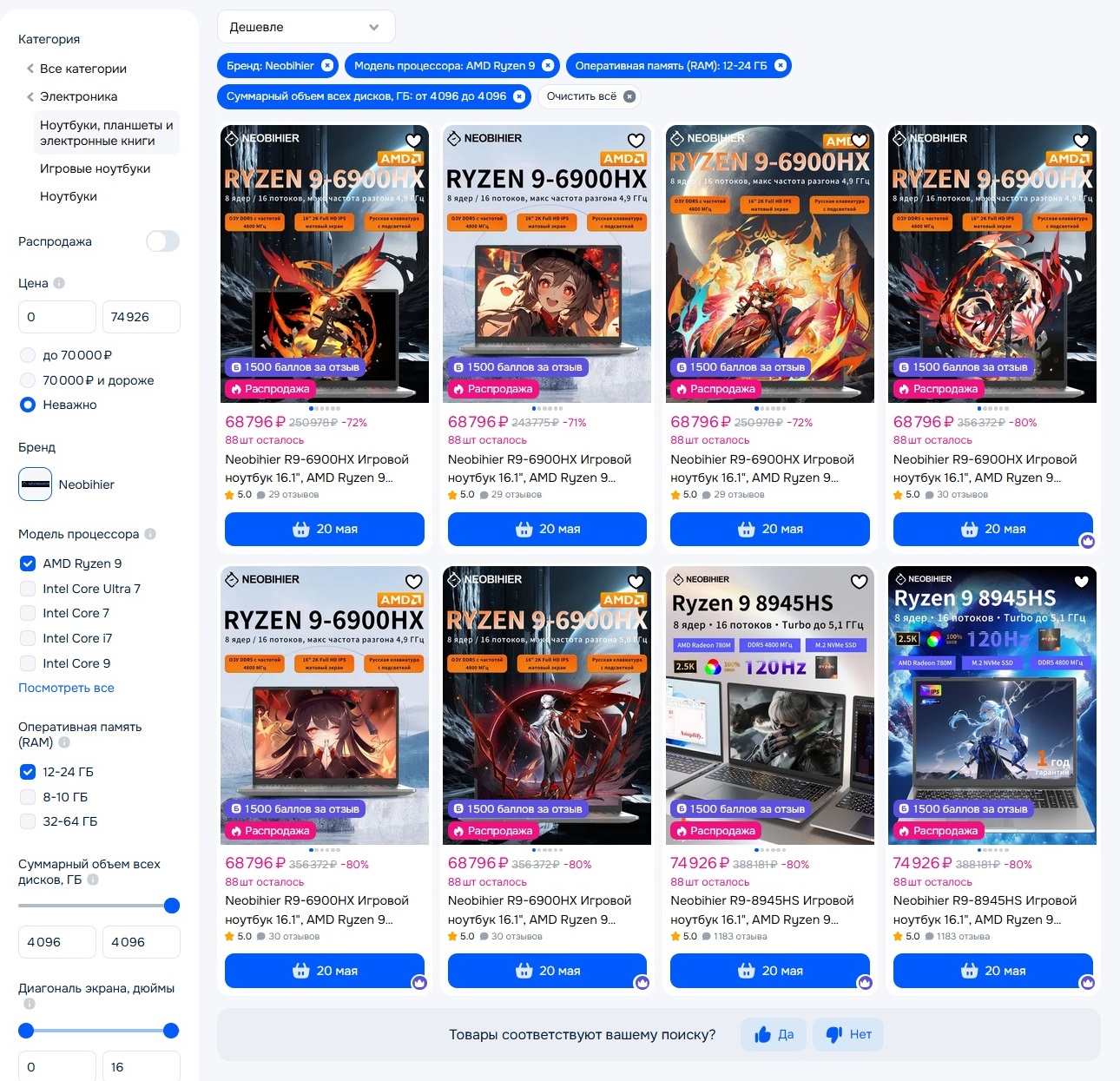The height and width of the screenshot is (1081, 1120).
Task: Select the Neobihier brand logo filter
Action: 36,484
